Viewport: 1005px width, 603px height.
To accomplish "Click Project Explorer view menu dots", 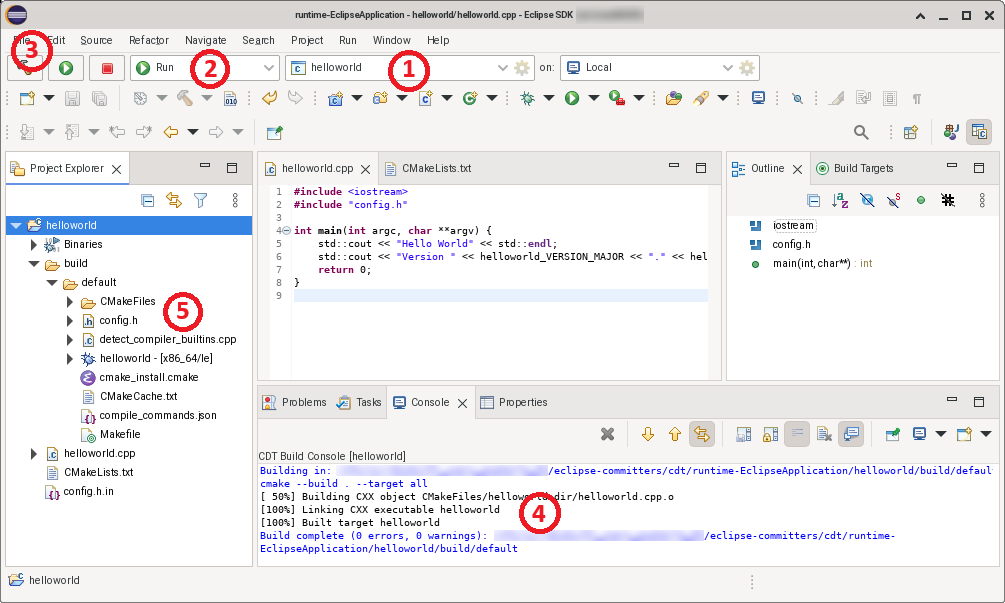I will [235, 201].
